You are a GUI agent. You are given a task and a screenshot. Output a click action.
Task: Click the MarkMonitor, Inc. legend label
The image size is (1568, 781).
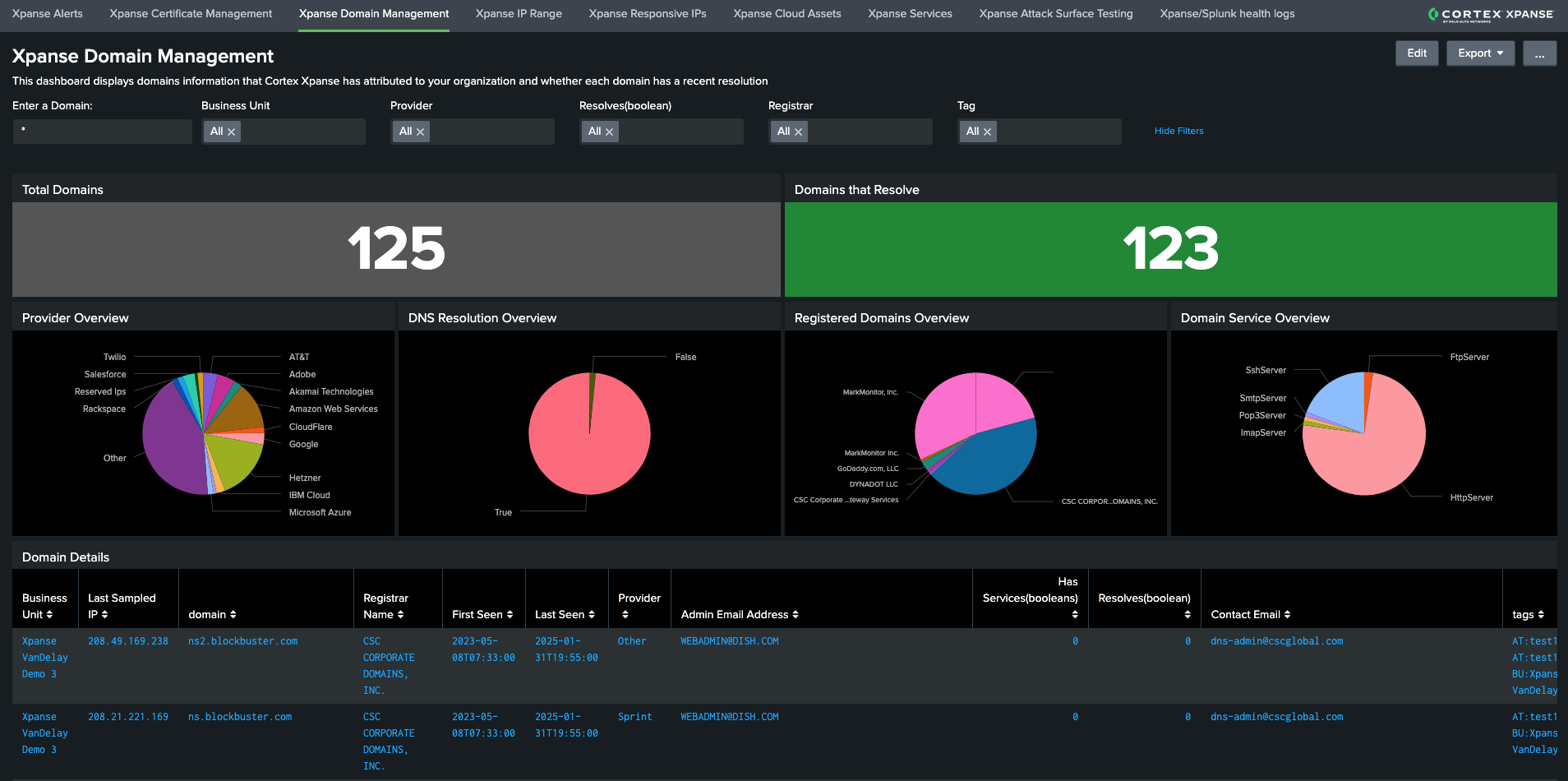point(870,393)
